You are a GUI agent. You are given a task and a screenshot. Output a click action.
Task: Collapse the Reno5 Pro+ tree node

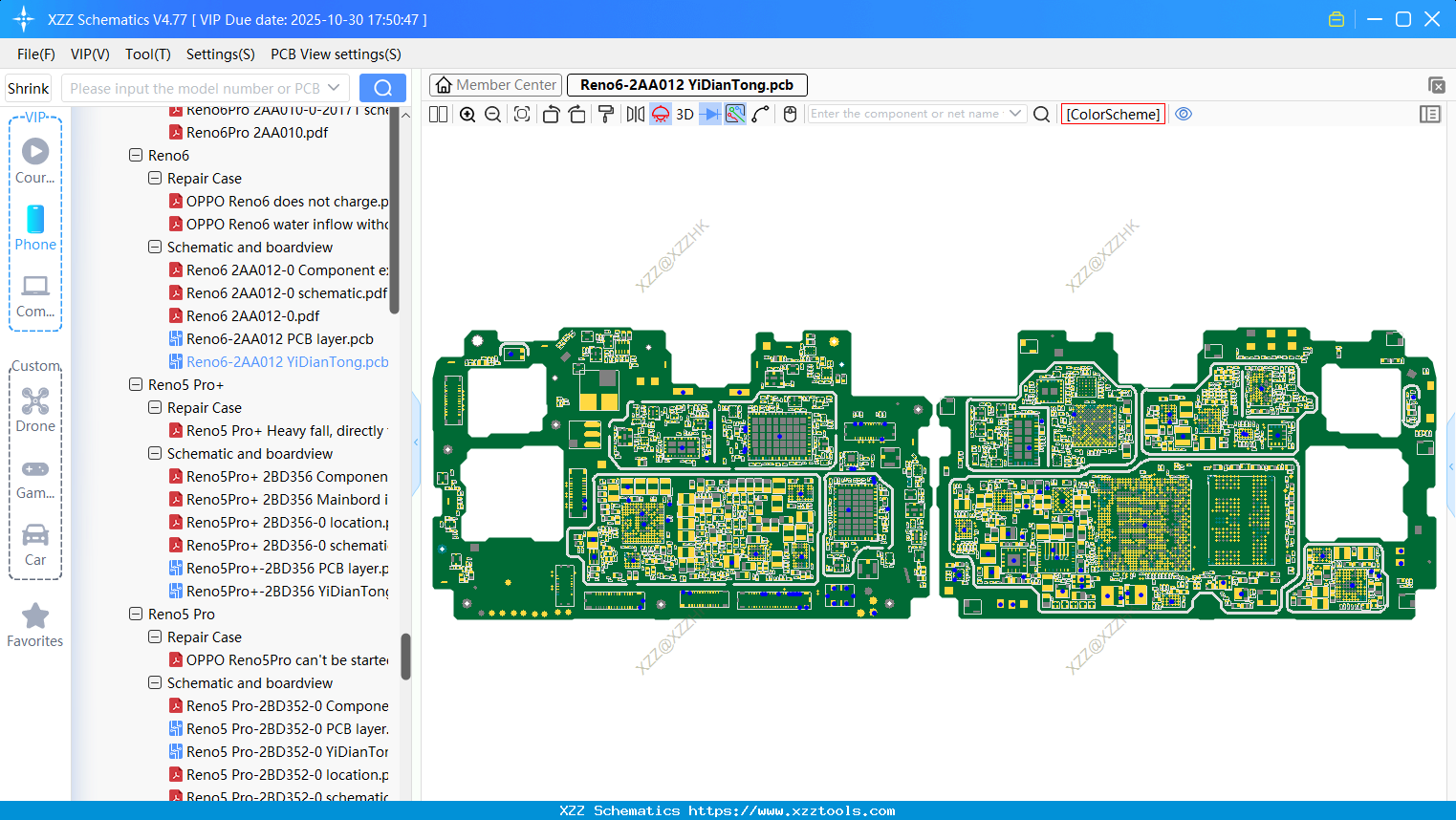pos(136,384)
